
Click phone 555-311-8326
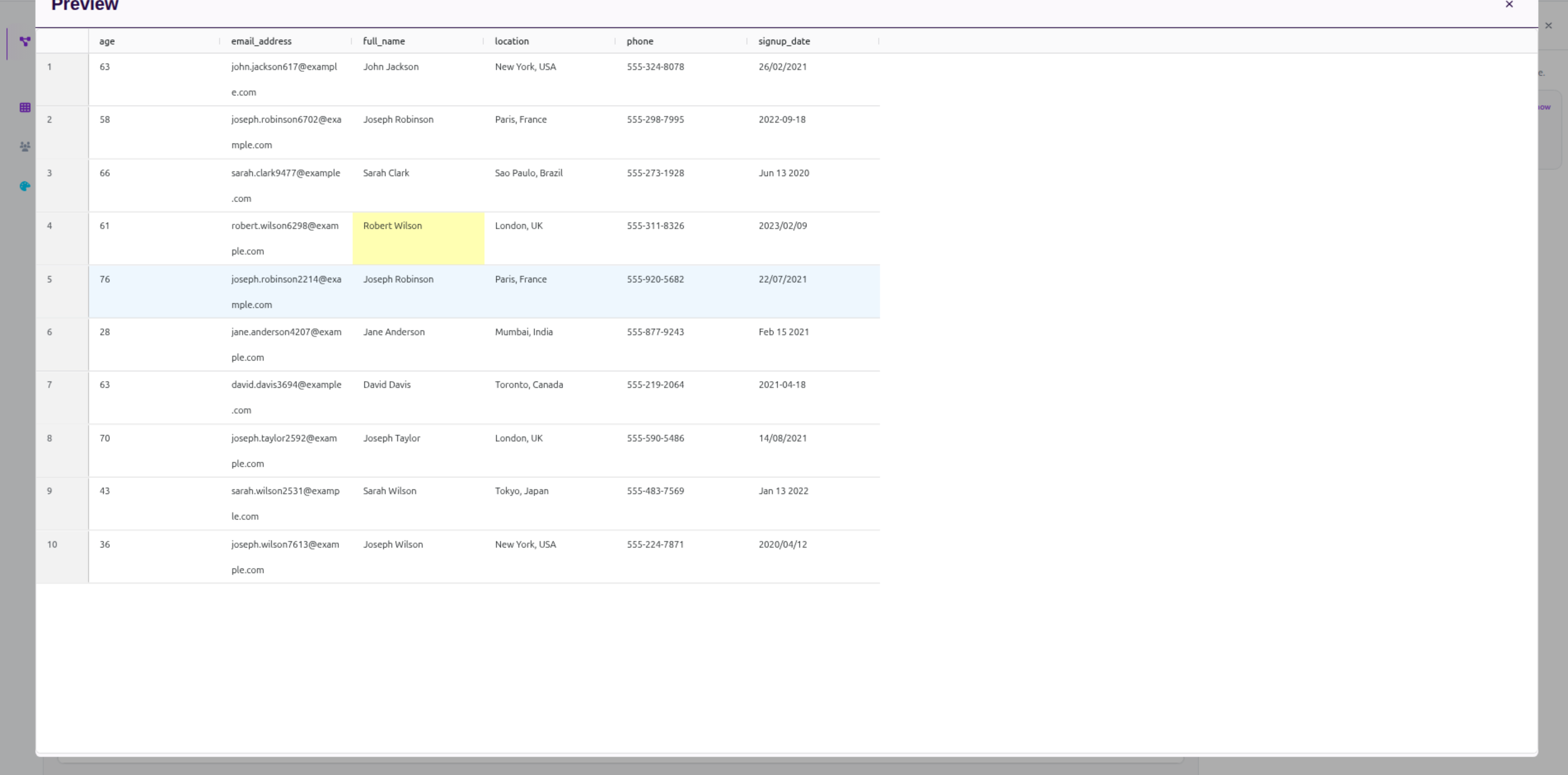pos(682,238)
